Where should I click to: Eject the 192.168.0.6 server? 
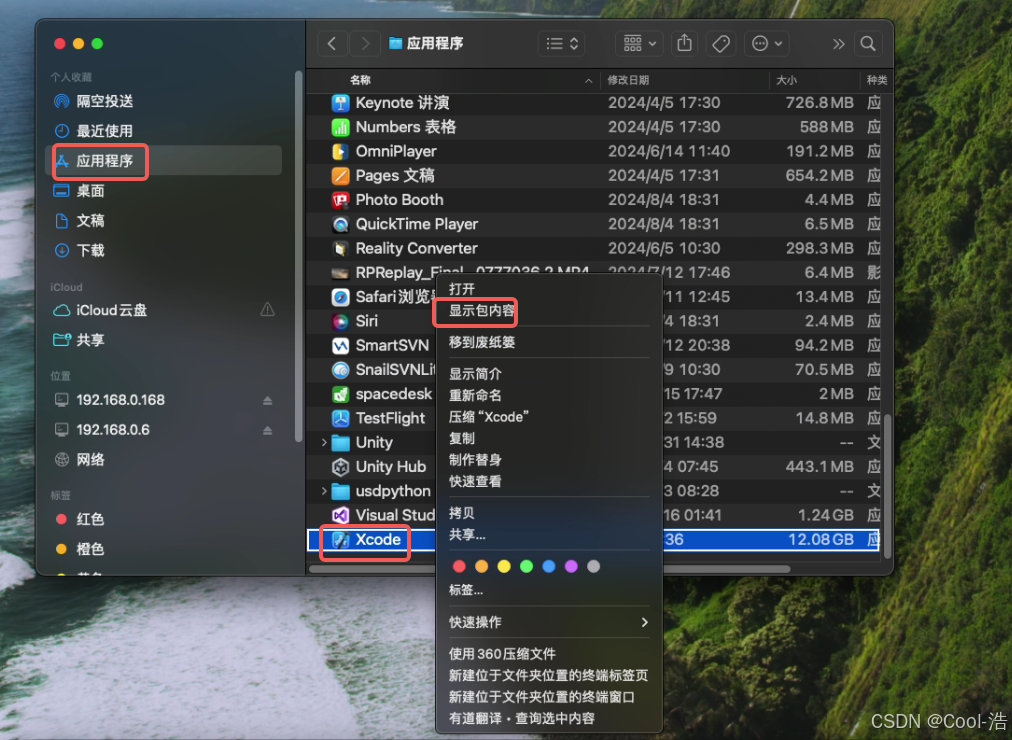point(267,430)
